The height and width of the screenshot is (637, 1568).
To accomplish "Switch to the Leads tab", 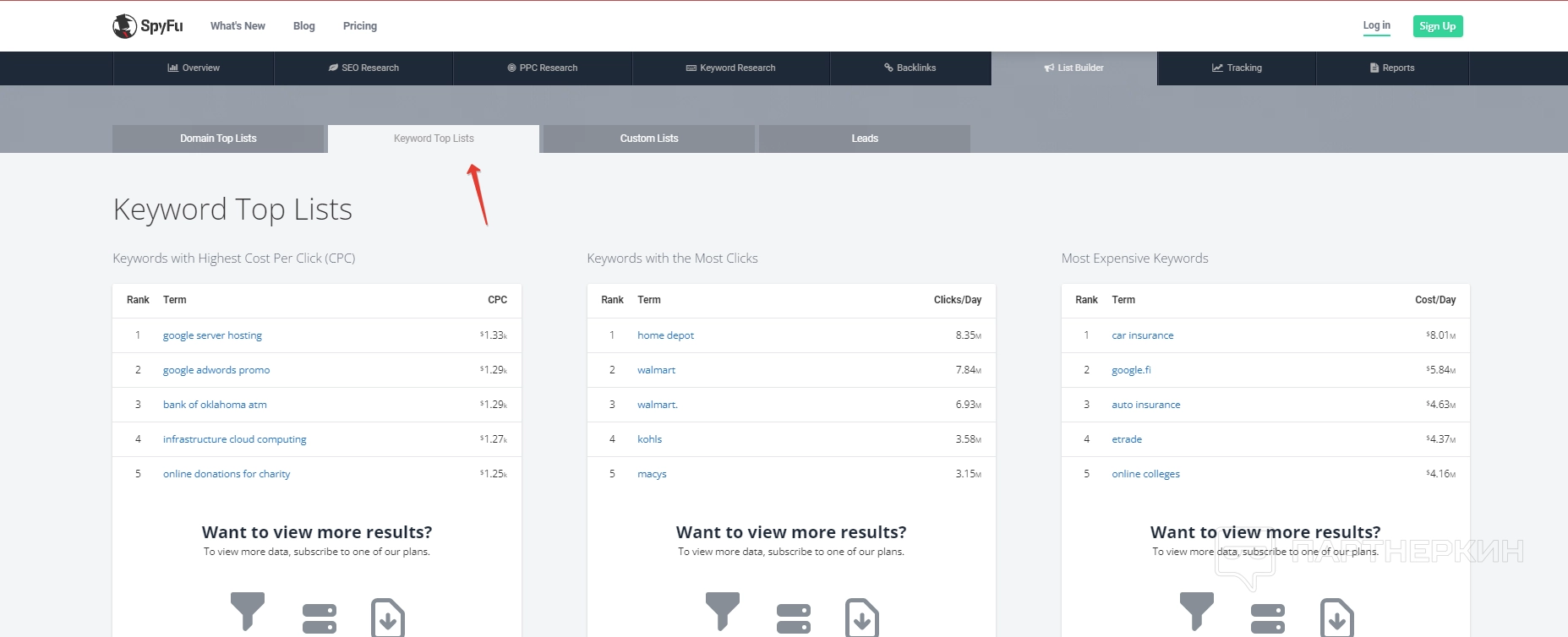I will click(865, 139).
